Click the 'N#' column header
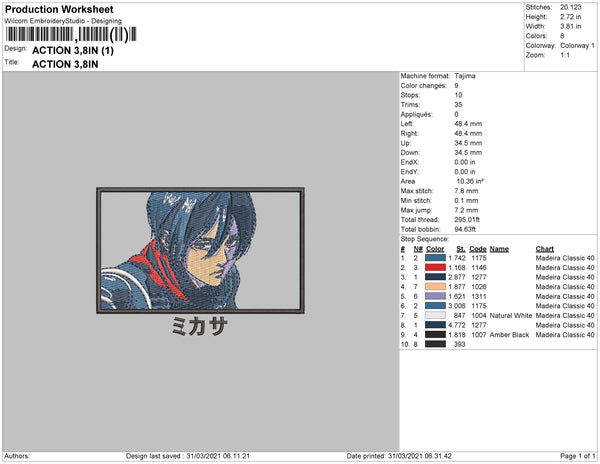Image resolution: width=600 pixels, height=464 pixels. click(418, 249)
